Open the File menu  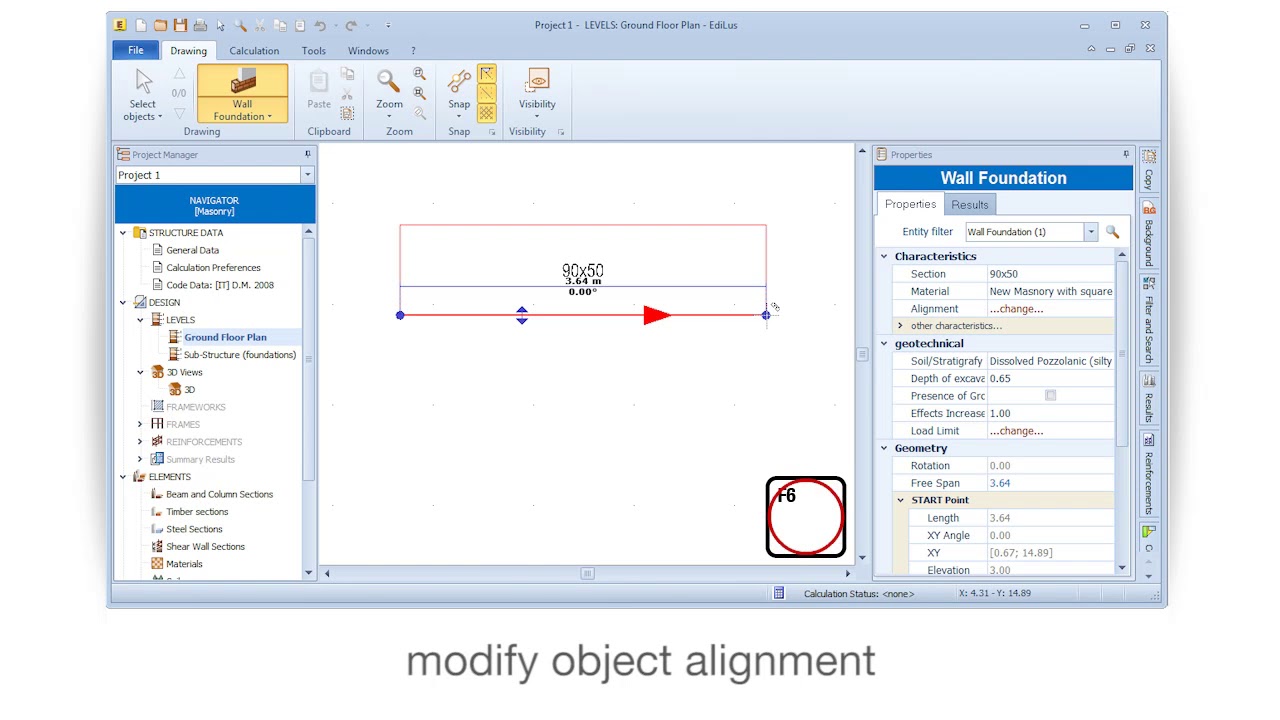(135, 50)
